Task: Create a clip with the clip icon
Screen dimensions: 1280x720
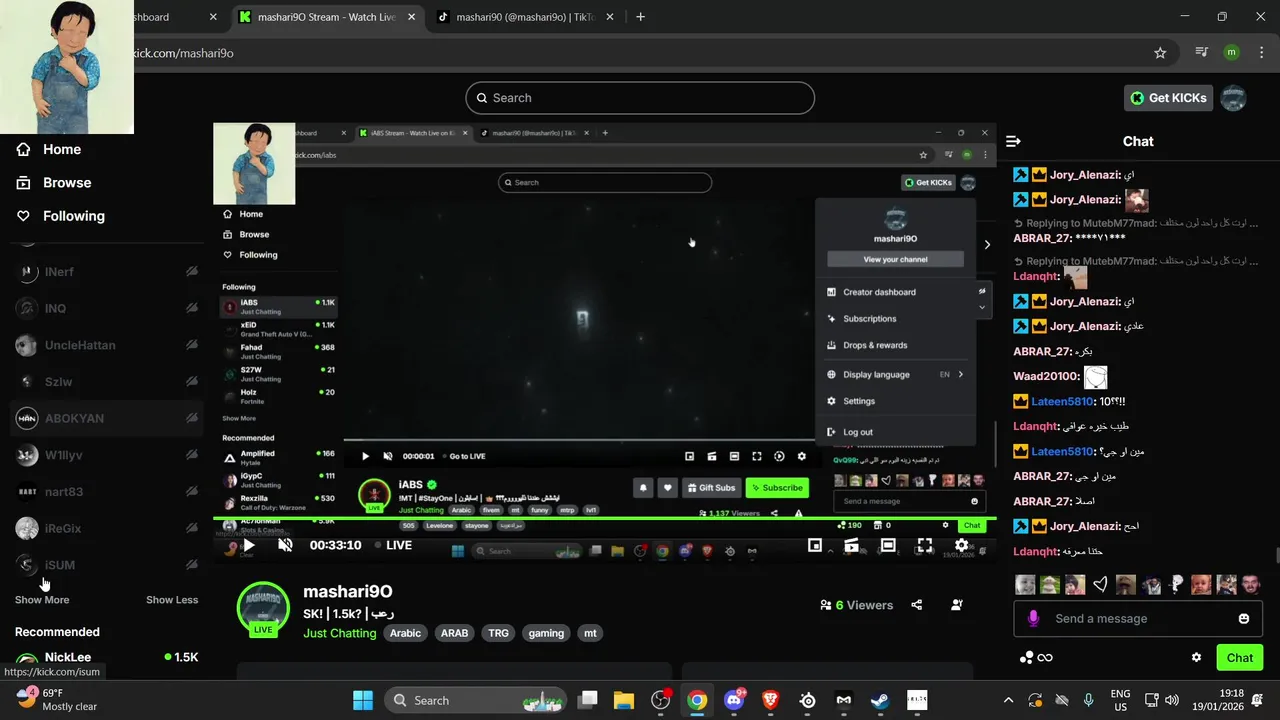Action: 851,545
